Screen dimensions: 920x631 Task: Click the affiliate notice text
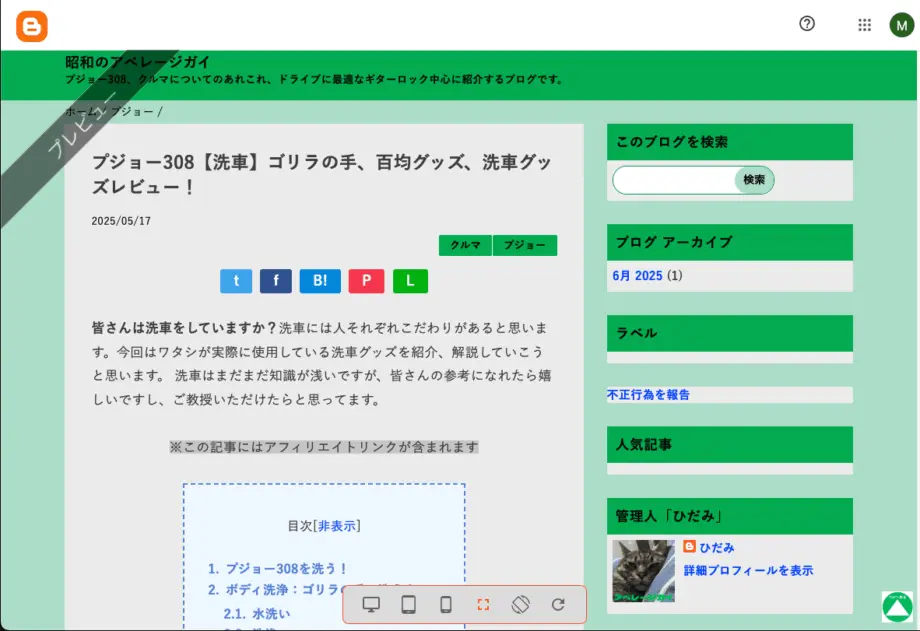click(324, 447)
